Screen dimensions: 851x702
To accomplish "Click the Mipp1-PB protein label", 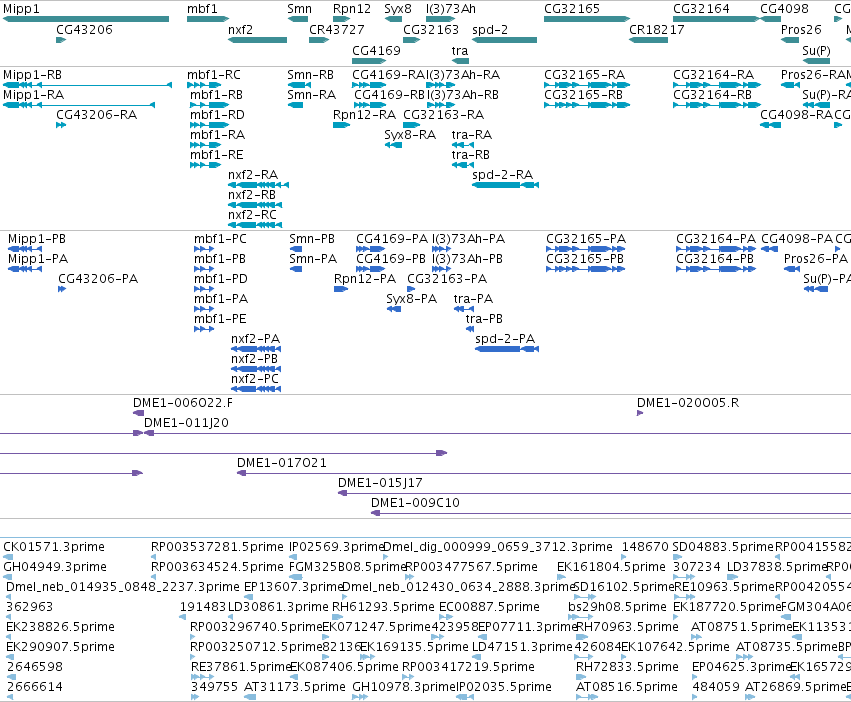I will [x=37, y=238].
